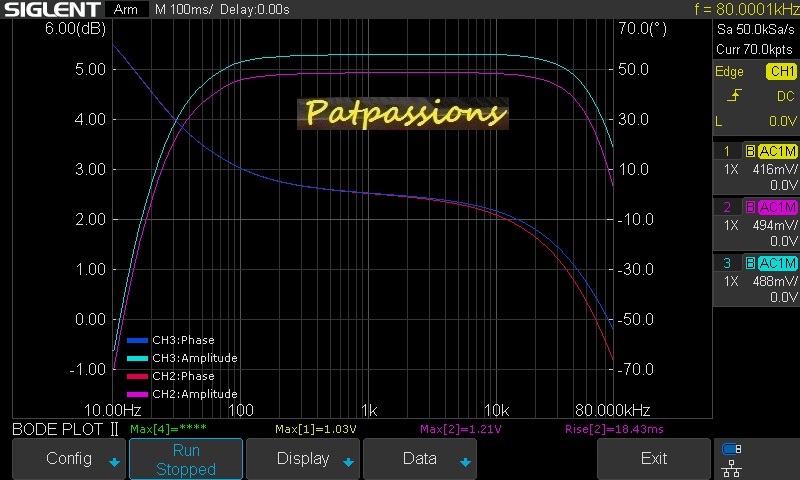
Task: Select the channel 3 number label
Action: pyautogui.click(x=728, y=263)
